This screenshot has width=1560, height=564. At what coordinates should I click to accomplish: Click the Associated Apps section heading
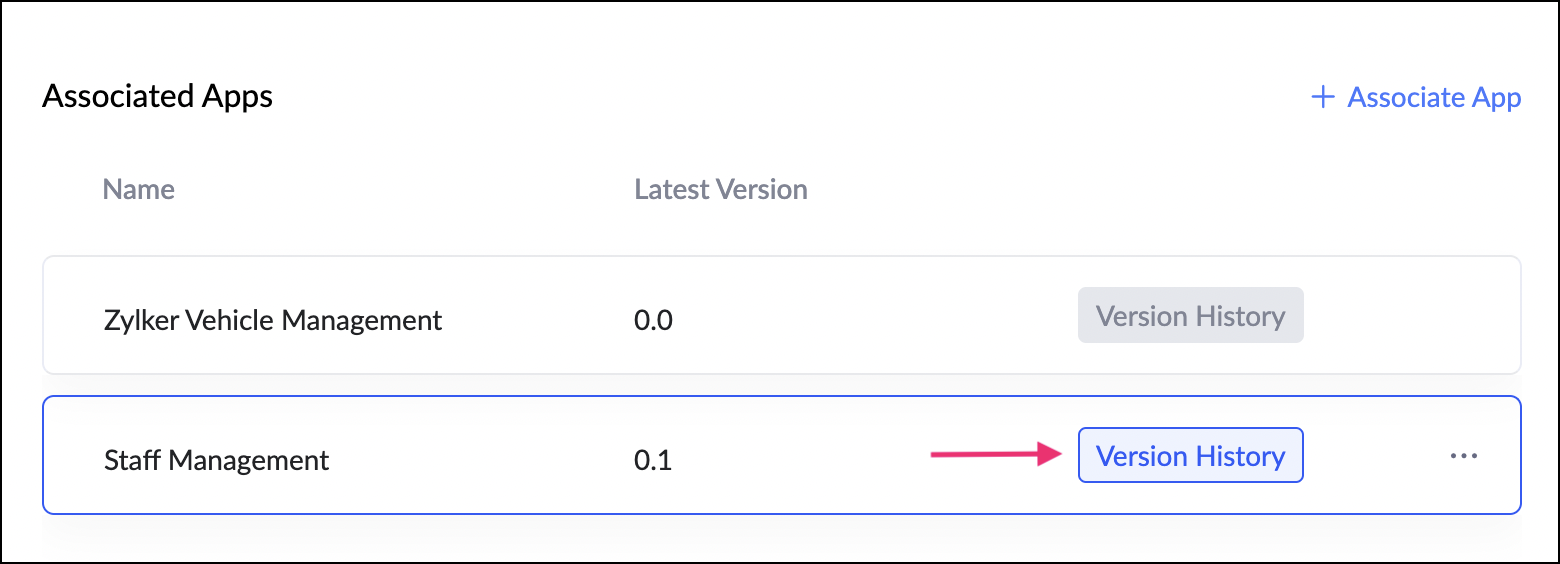pos(157,97)
